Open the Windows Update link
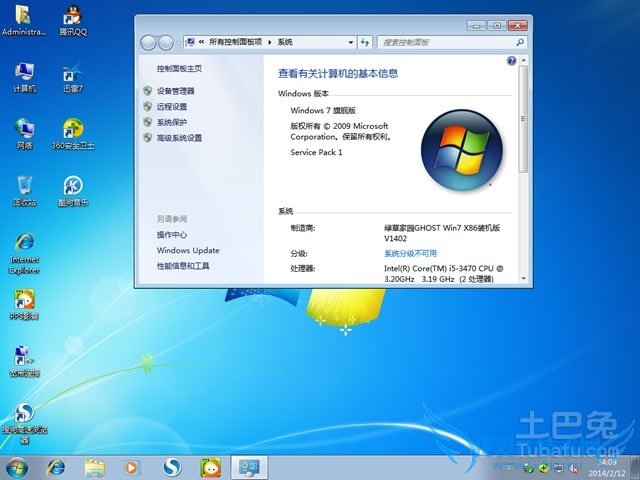 [187, 250]
